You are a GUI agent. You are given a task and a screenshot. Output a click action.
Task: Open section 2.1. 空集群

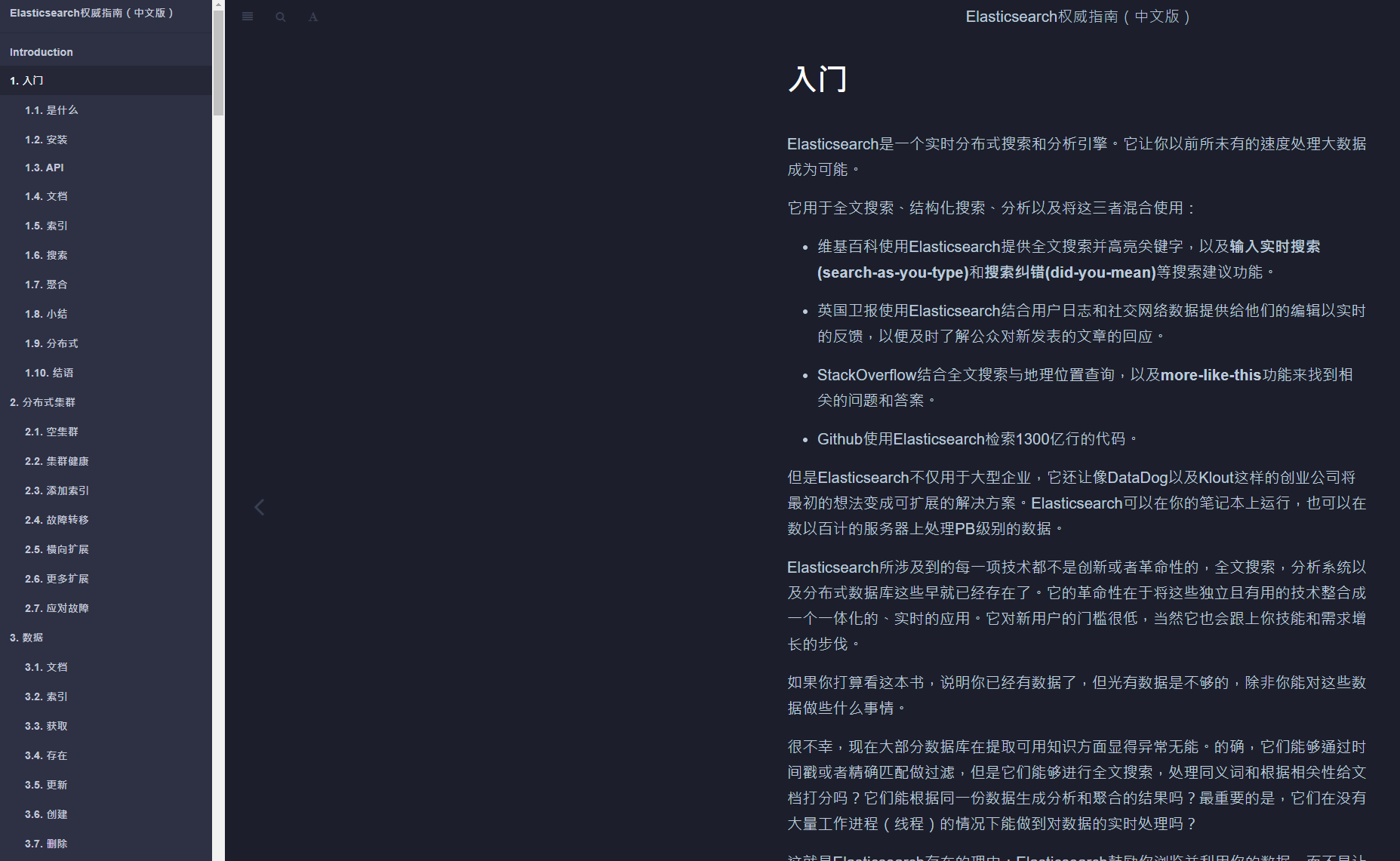[x=106, y=432]
